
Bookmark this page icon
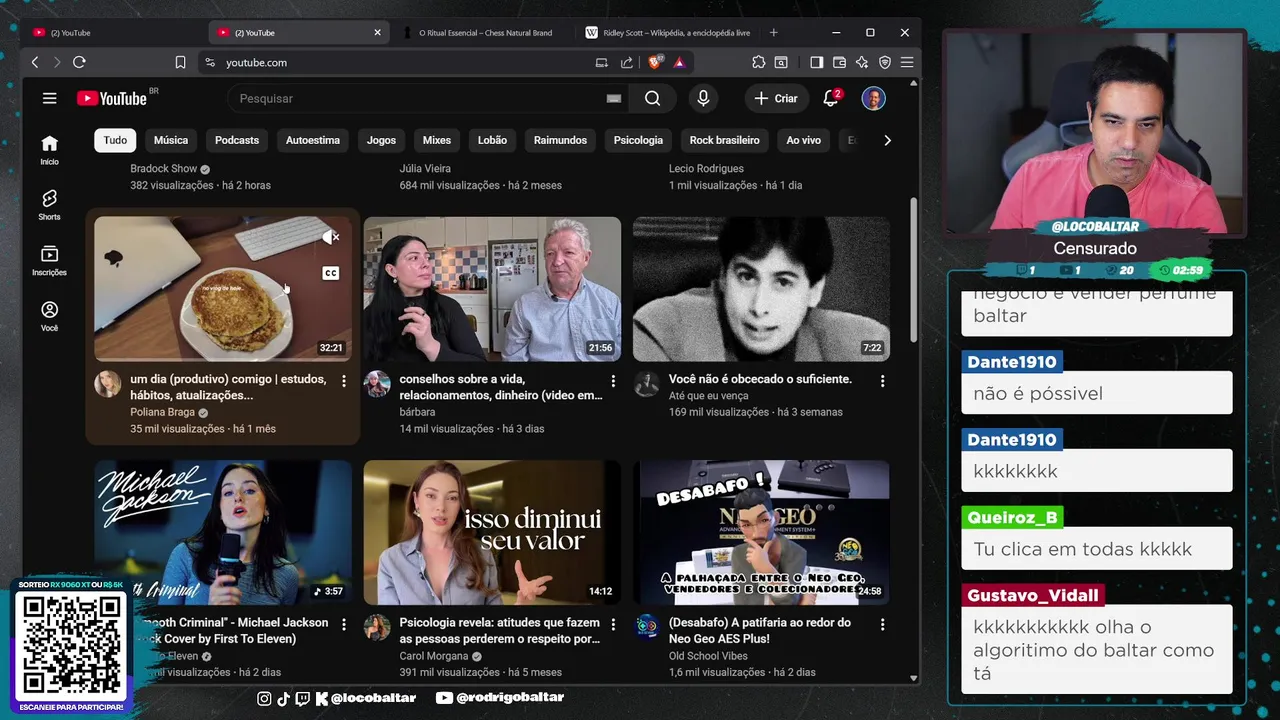pos(180,62)
